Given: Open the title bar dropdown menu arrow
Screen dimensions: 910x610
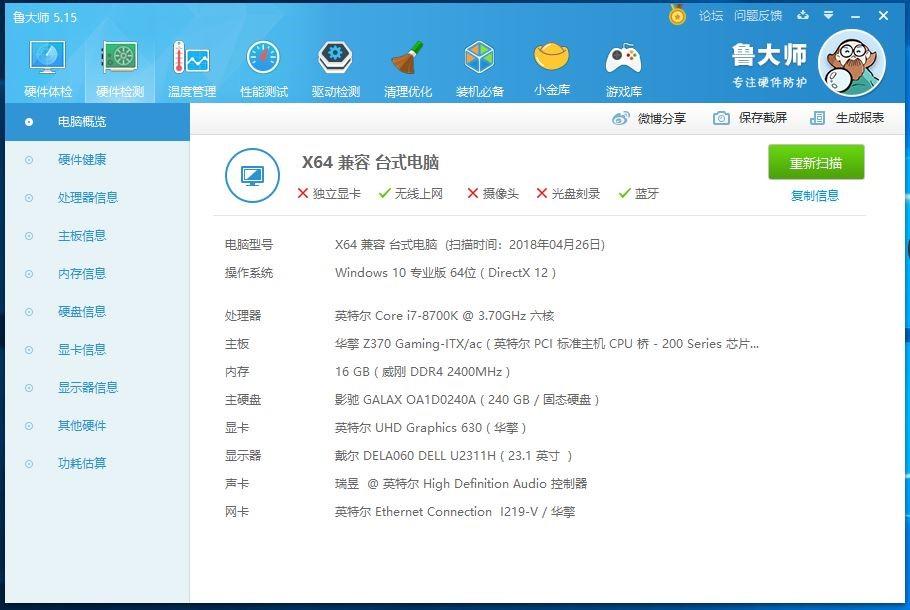Looking at the screenshot, I should point(829,15).
